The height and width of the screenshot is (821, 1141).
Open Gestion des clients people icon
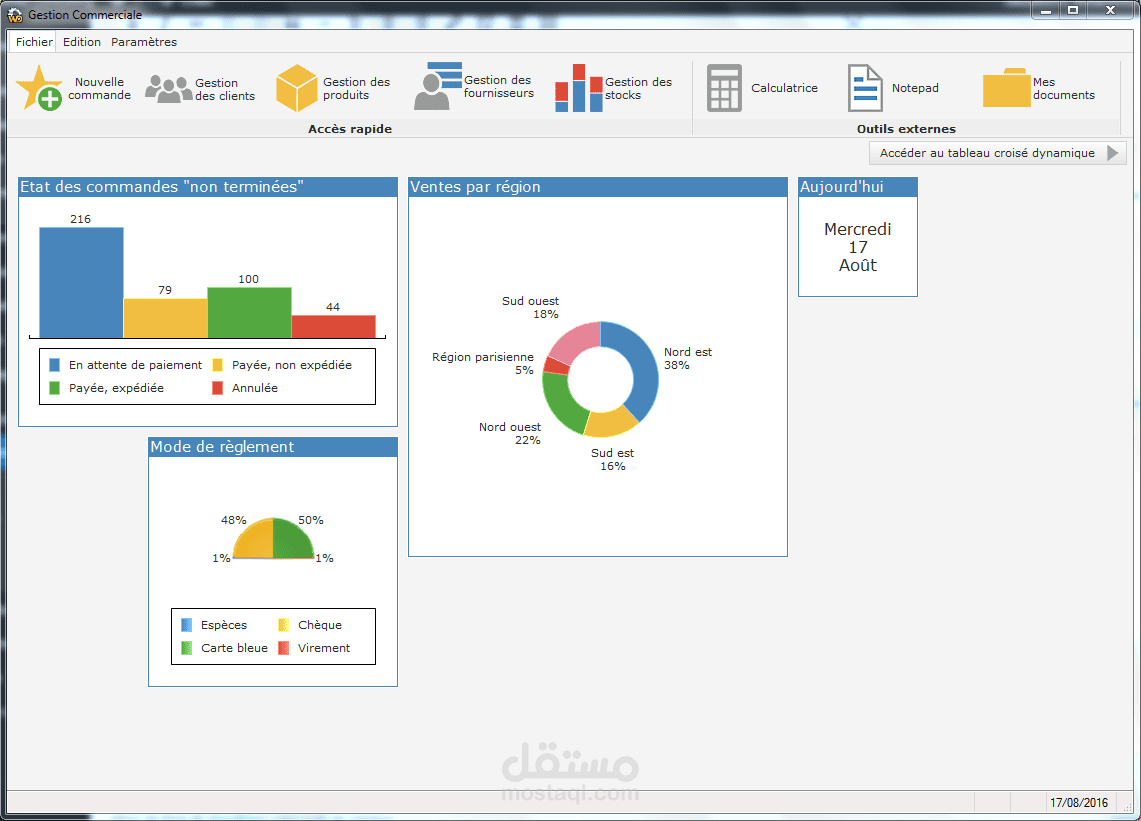click(x=168, y=89)
